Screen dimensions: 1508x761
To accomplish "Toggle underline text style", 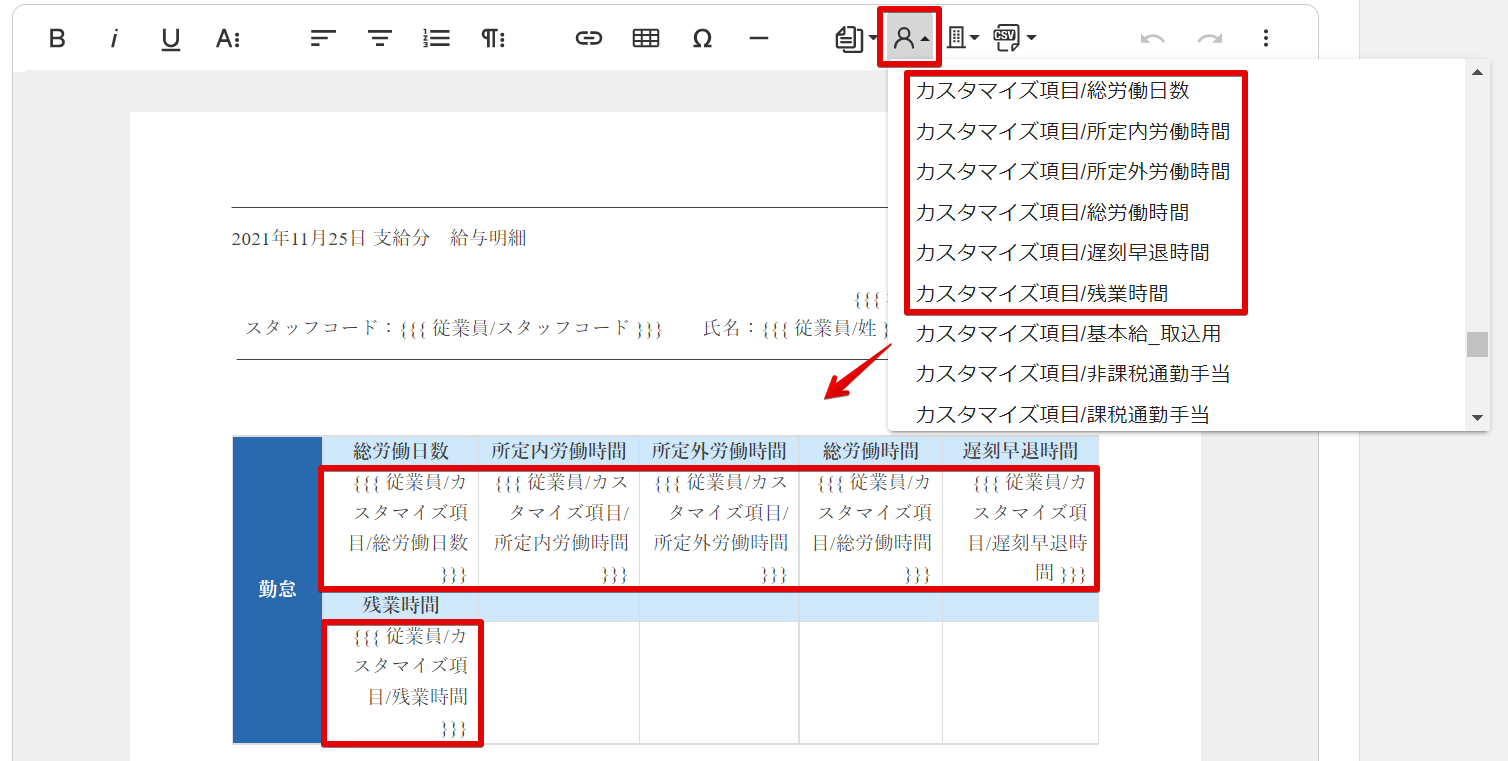I will pos(171,39).
